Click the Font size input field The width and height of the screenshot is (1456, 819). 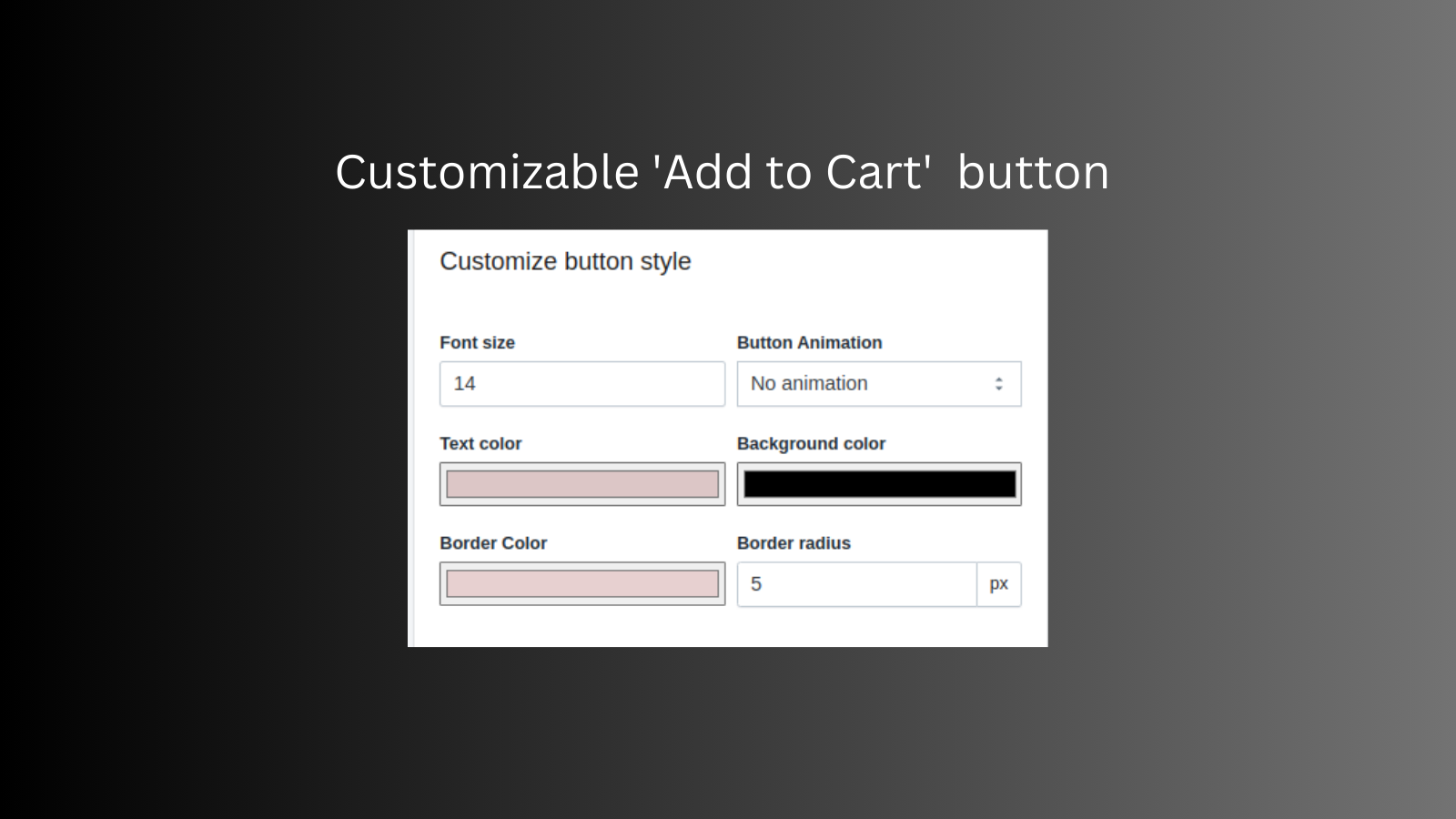(x=582, y=384)
